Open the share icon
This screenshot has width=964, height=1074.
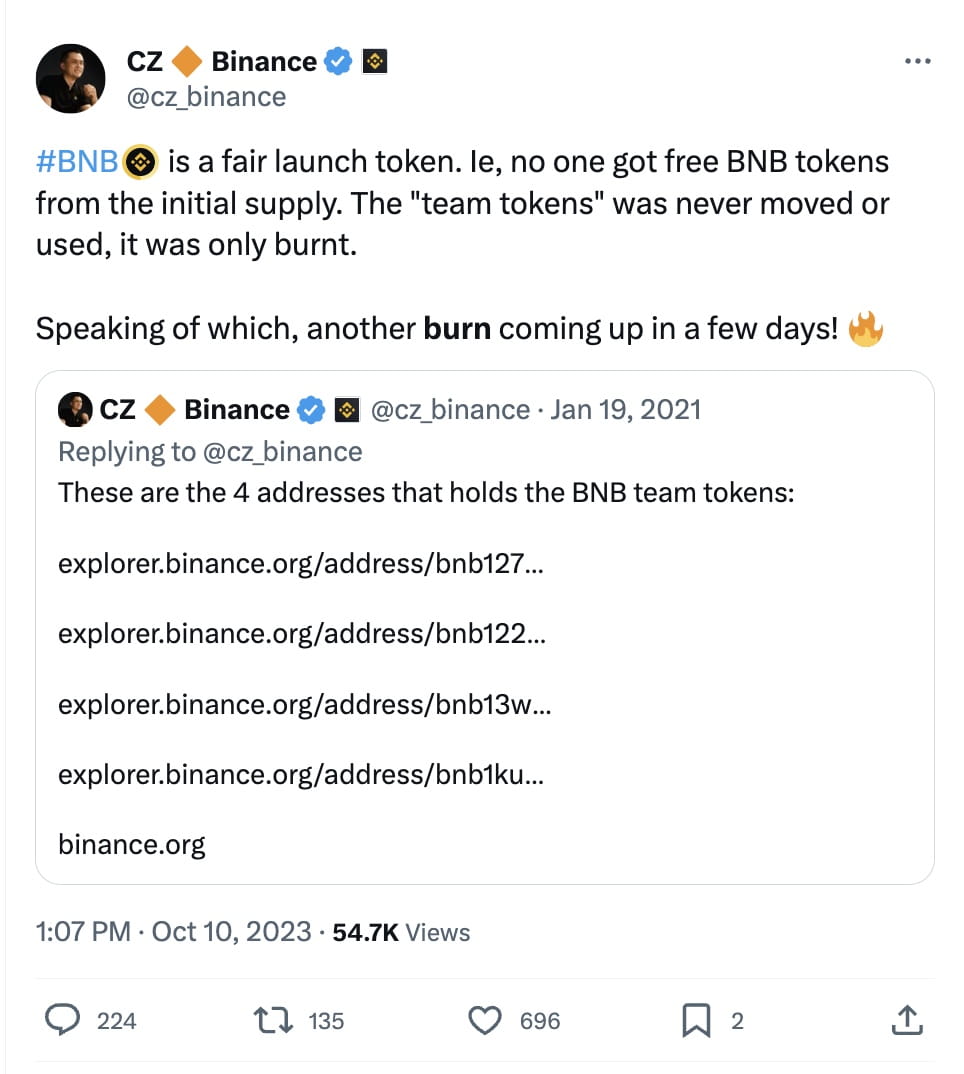[x=907, y=1020]
